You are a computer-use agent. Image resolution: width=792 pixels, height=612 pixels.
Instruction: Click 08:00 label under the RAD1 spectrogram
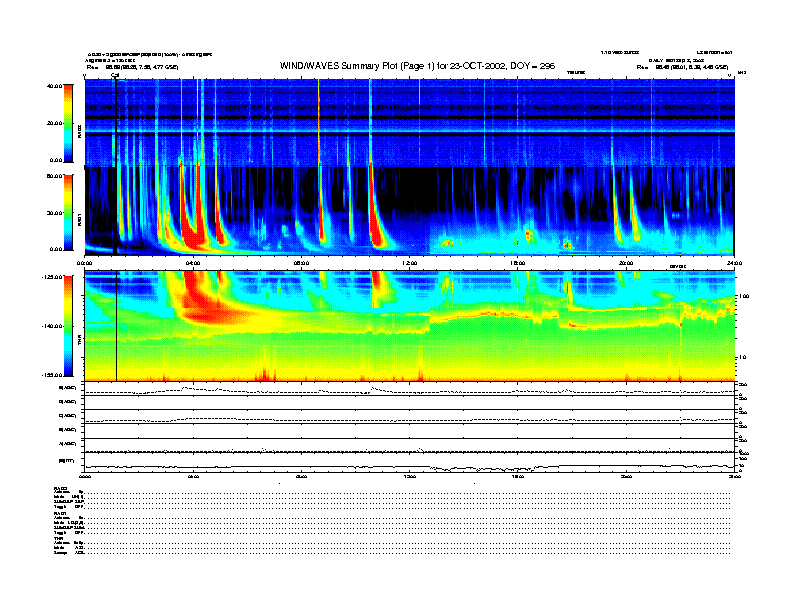(302, 263)
